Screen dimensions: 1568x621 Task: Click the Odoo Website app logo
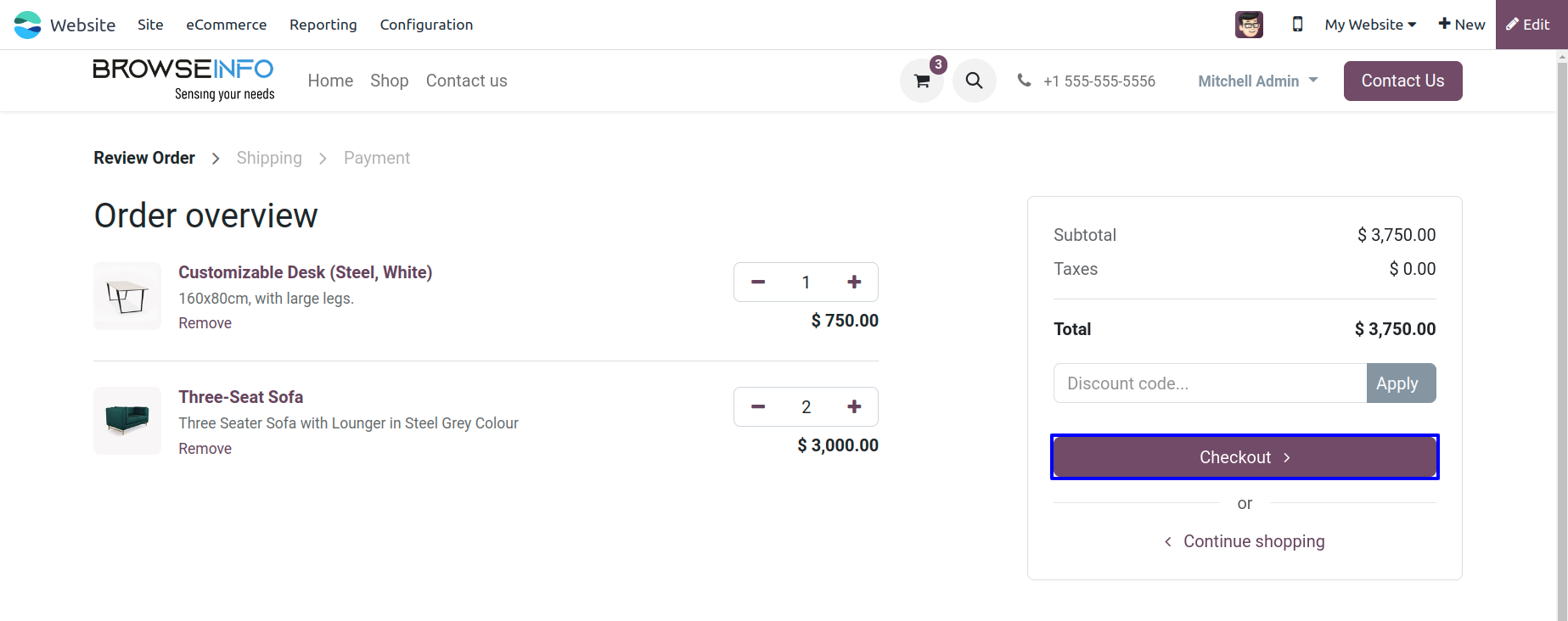pos(28,25)
